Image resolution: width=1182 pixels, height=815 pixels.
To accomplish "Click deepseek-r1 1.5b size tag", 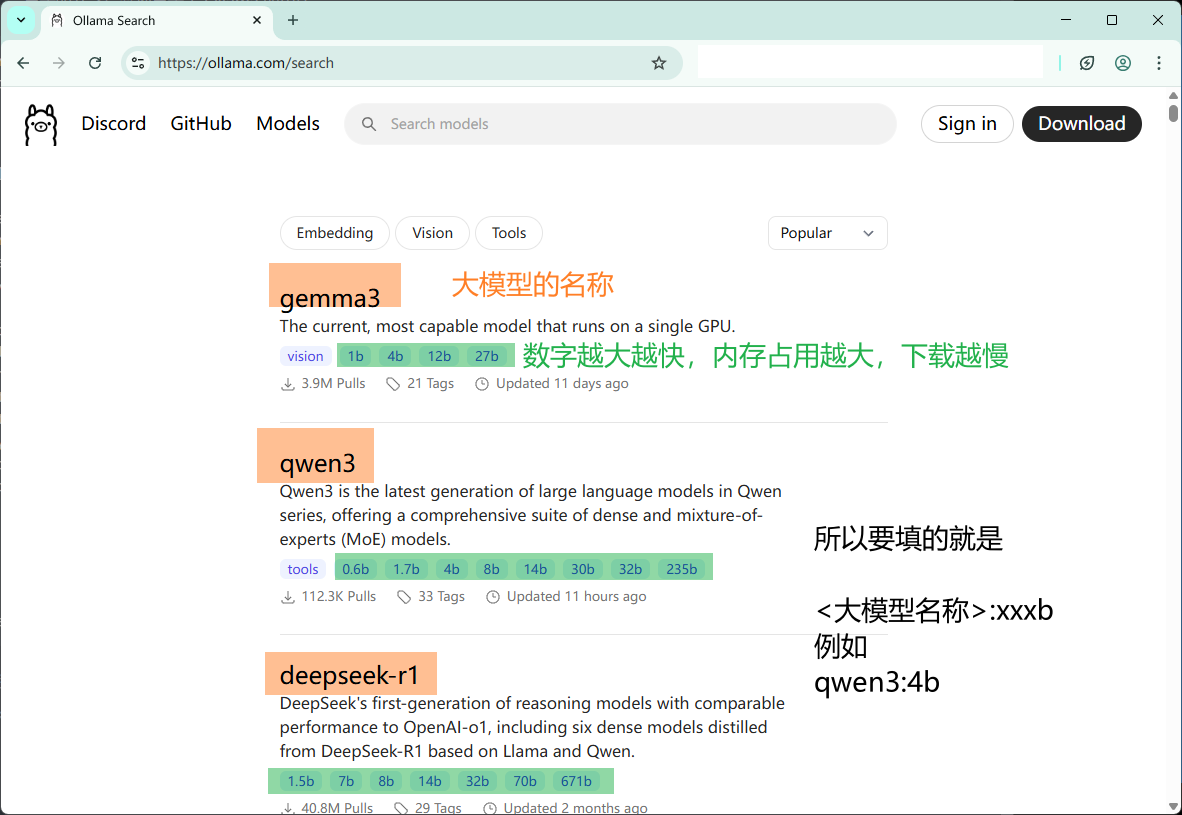I will click(x=301, y=781).
